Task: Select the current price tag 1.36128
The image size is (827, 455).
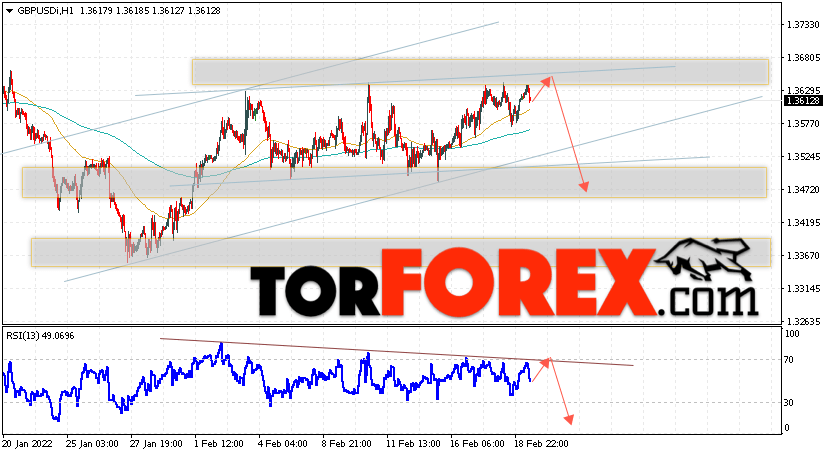Action: click(803, 101)
